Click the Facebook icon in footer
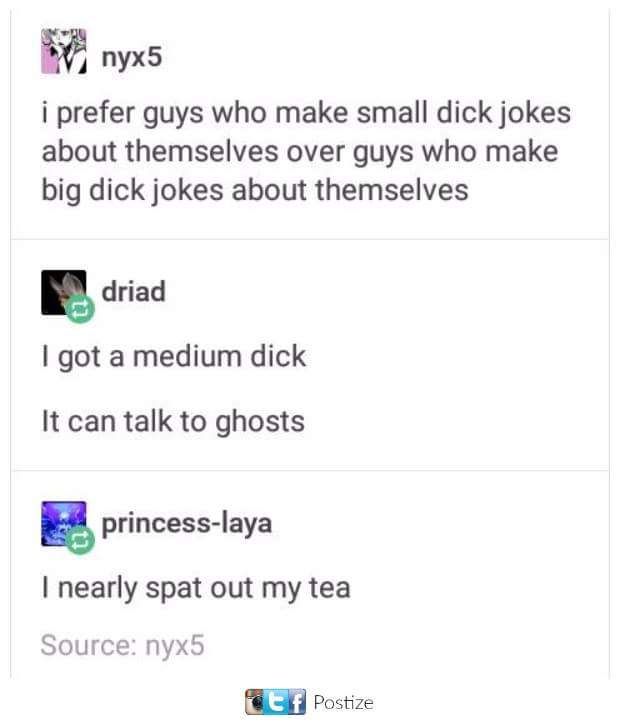The height and width of the screenshot is (727, 620). 297,702
